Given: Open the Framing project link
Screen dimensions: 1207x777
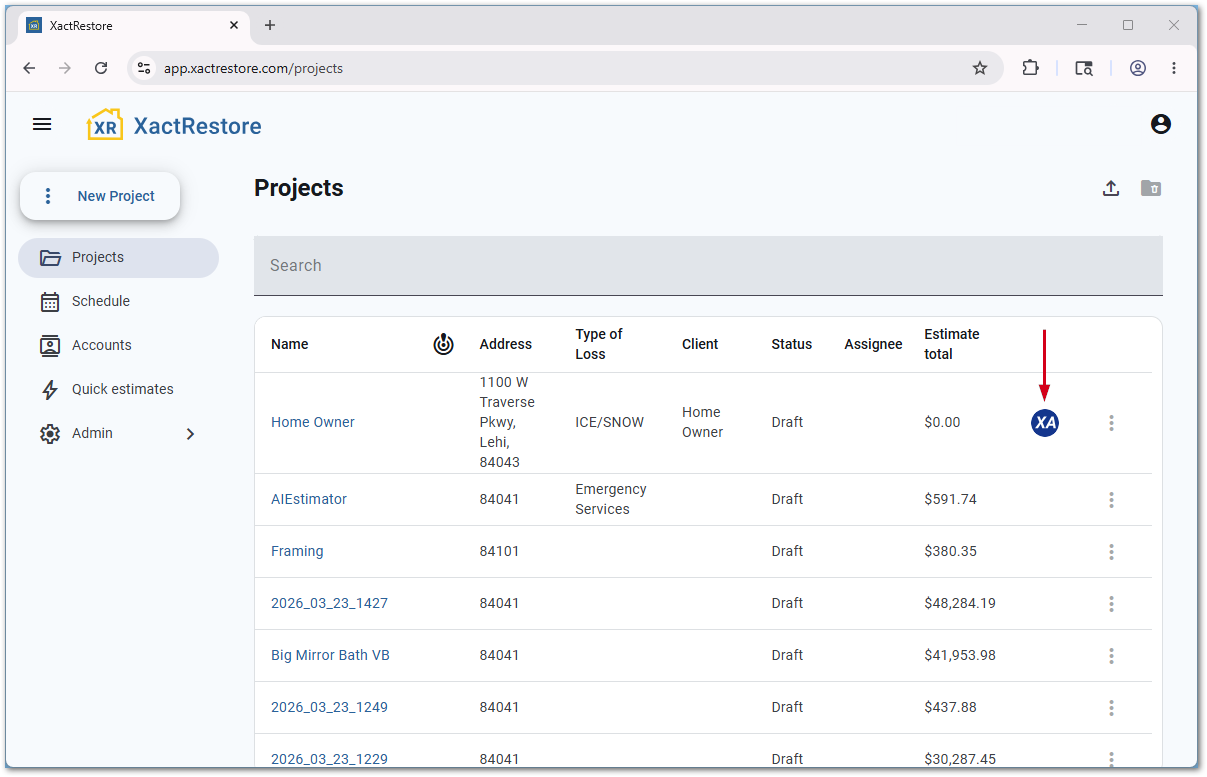Looking at the screenshot, I should click(297, 551).
